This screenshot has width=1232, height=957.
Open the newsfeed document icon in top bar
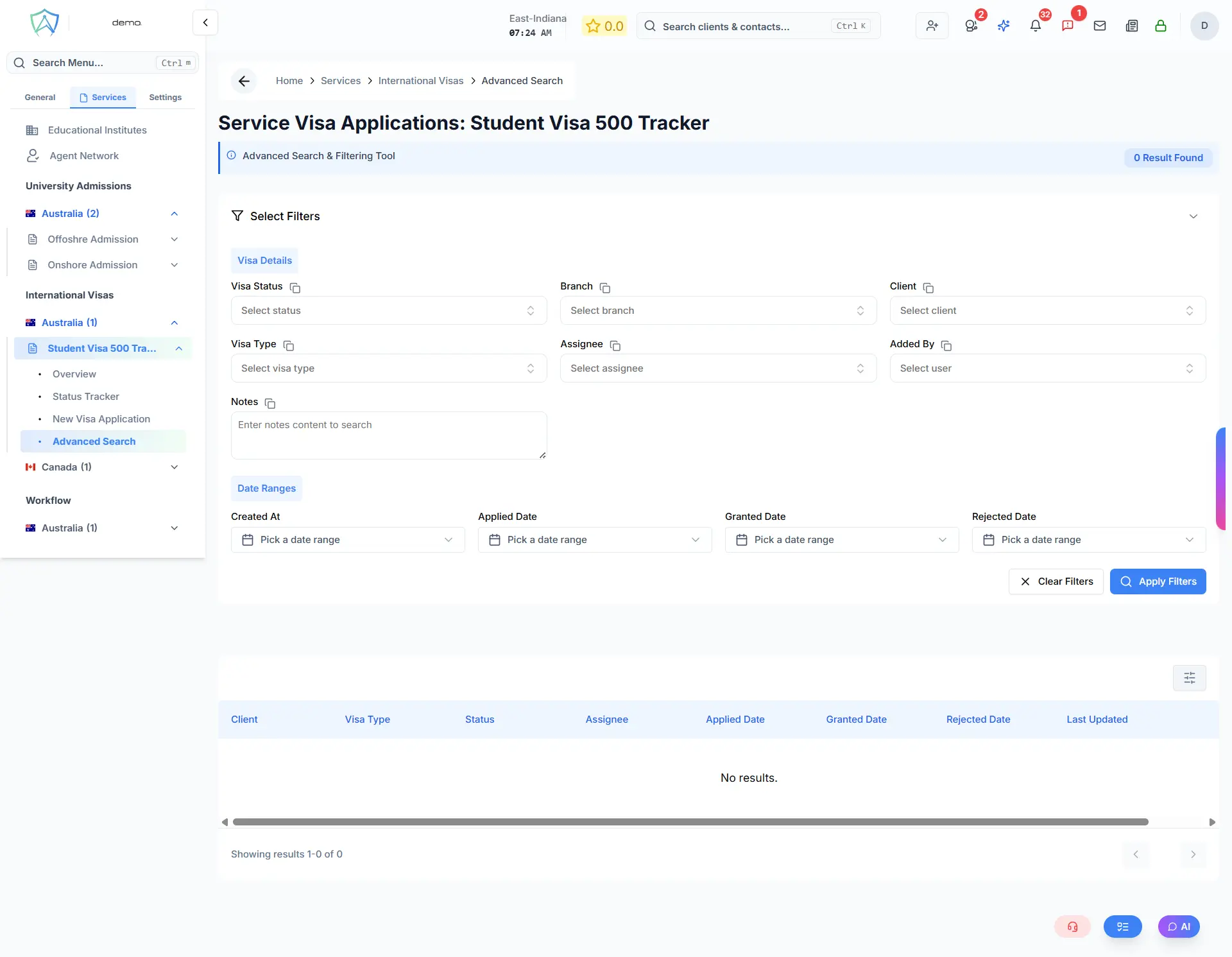click(1131, 26)
